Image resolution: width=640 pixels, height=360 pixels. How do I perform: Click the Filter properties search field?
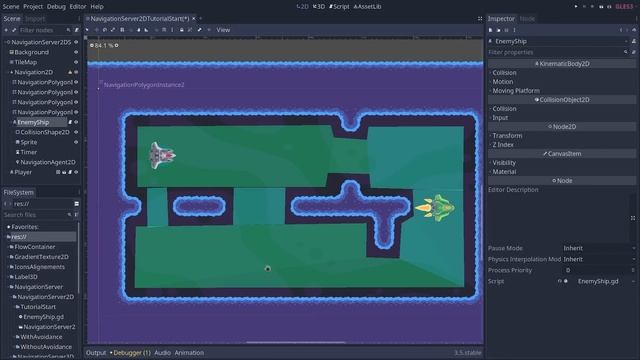point(558,52)
